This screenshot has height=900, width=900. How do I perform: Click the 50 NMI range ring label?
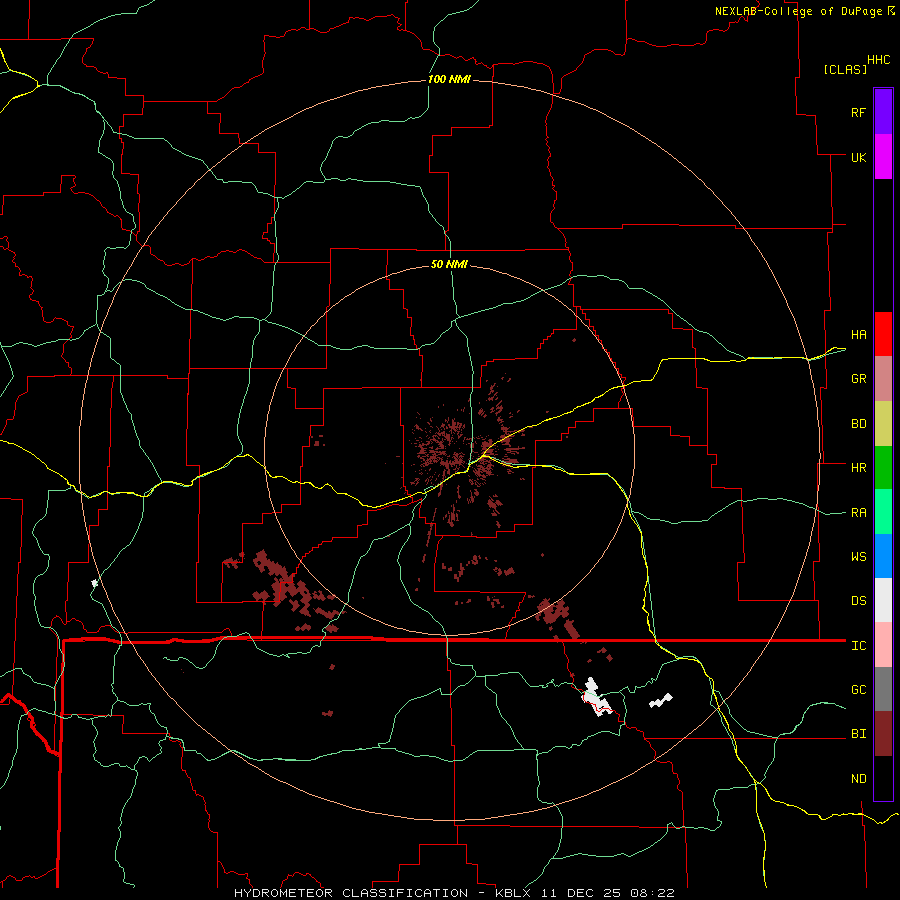coord(449,264)
